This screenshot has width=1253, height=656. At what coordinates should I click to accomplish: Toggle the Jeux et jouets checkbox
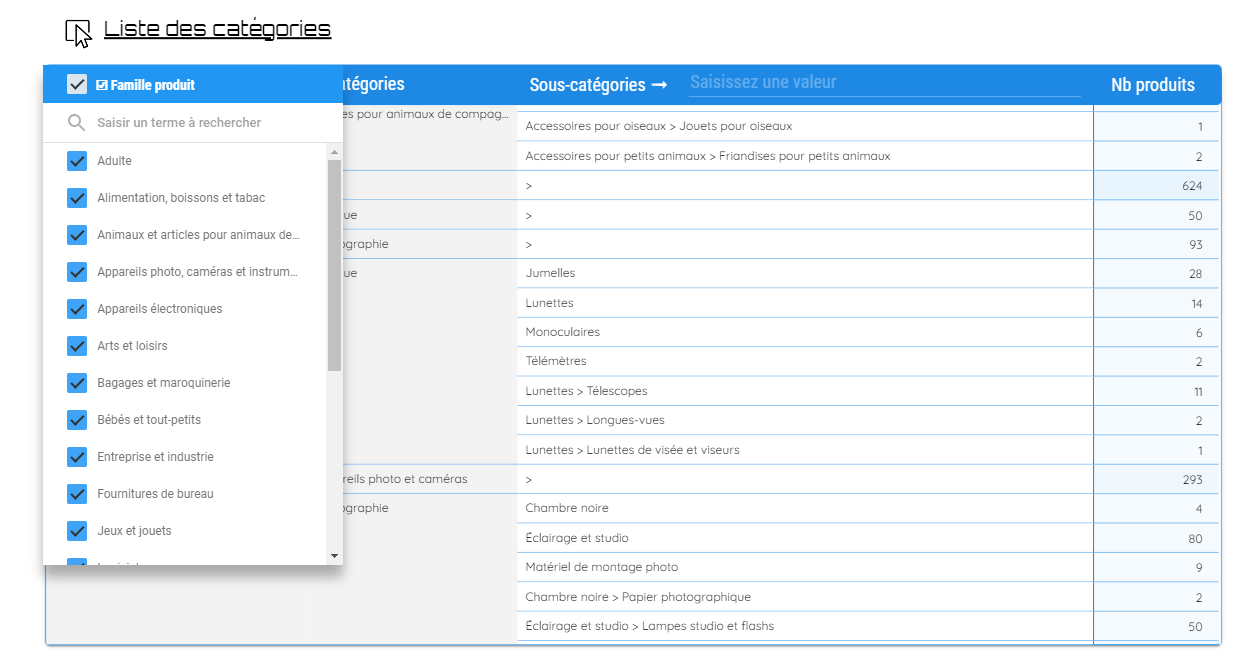point(77,531)
